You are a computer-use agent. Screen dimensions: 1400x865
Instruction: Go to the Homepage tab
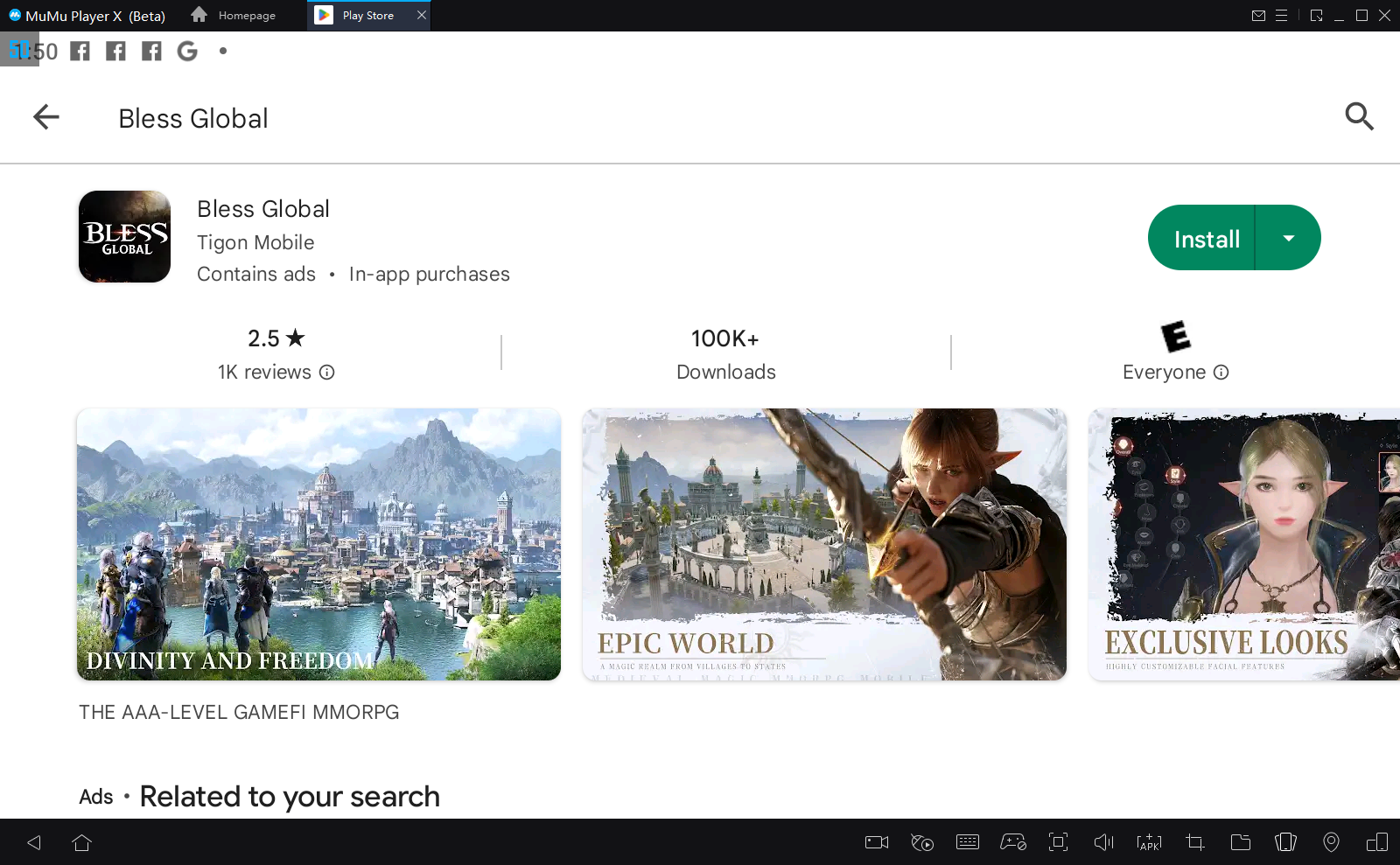[234, 15]
